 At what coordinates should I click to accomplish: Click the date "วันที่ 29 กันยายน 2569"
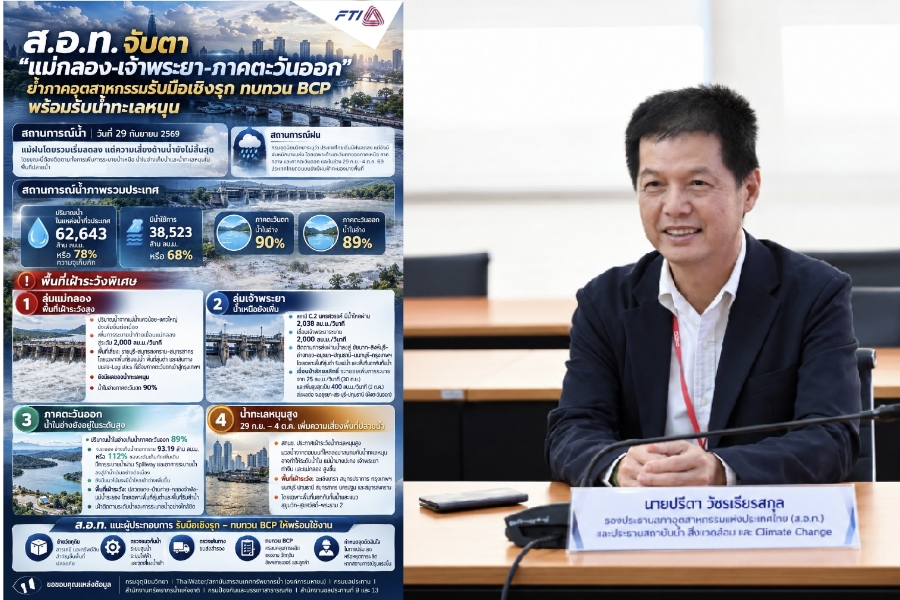[138, 133]
